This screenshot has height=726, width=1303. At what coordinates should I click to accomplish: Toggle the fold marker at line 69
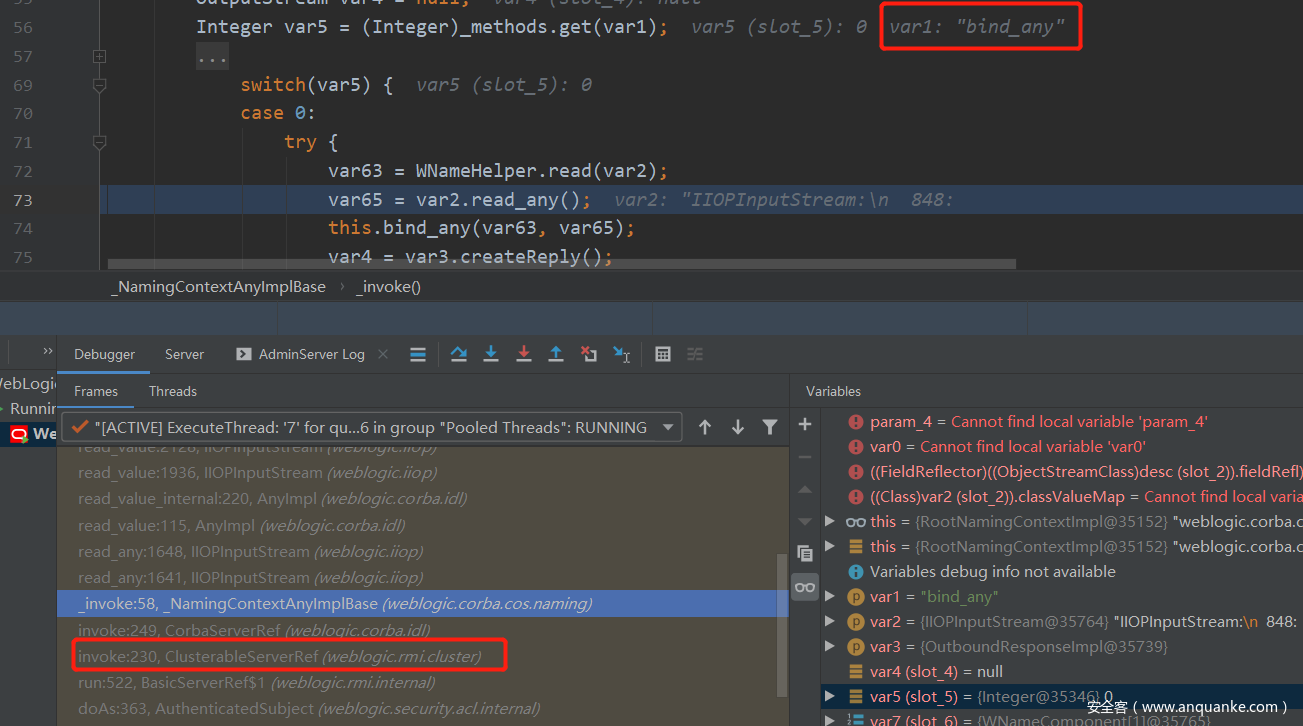[99, 86]
